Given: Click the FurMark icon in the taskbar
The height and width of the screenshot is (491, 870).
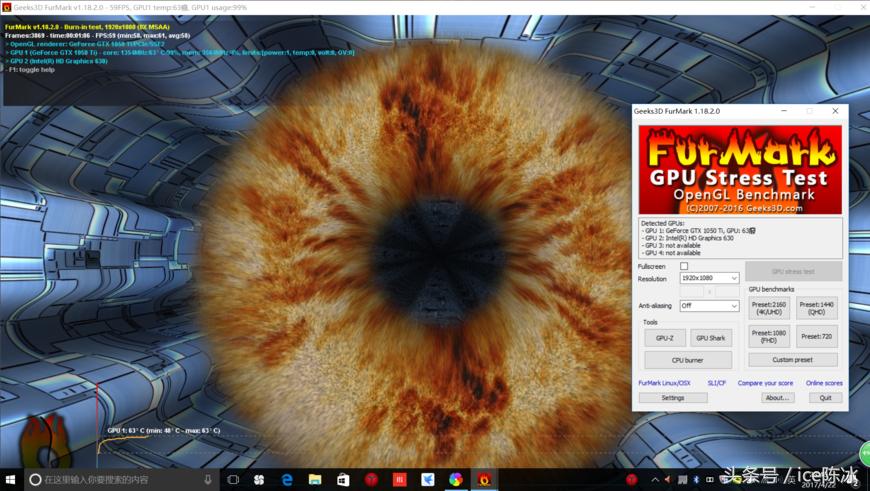Looking at the screenshot, I should (484, 480).
